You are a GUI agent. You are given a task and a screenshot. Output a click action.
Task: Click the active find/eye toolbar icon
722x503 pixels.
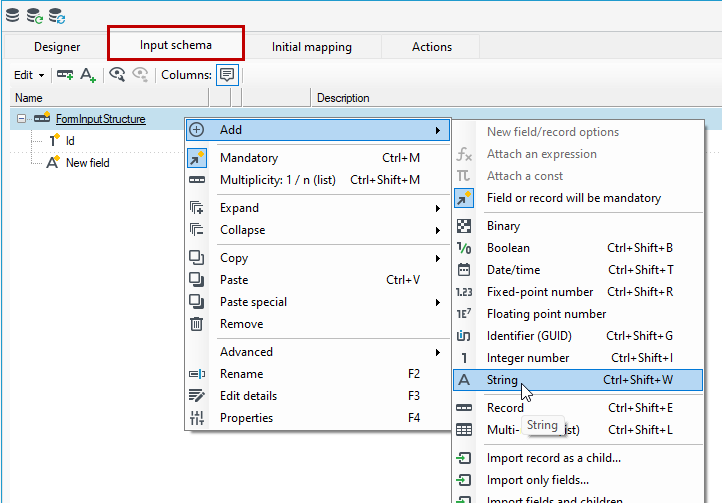[x=117, y=75]
